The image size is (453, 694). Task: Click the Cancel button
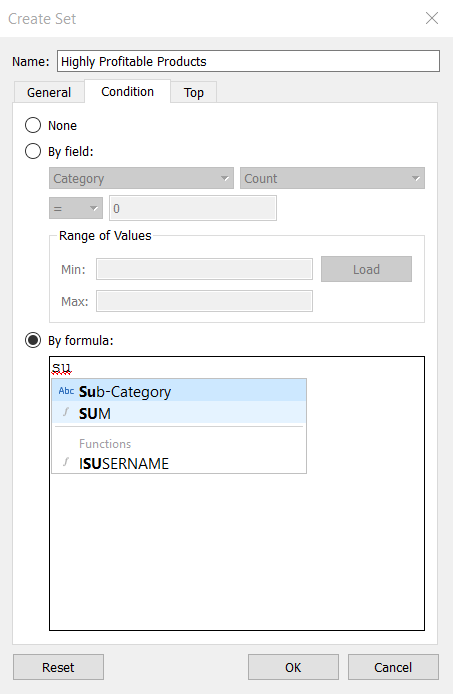(393, 667)
